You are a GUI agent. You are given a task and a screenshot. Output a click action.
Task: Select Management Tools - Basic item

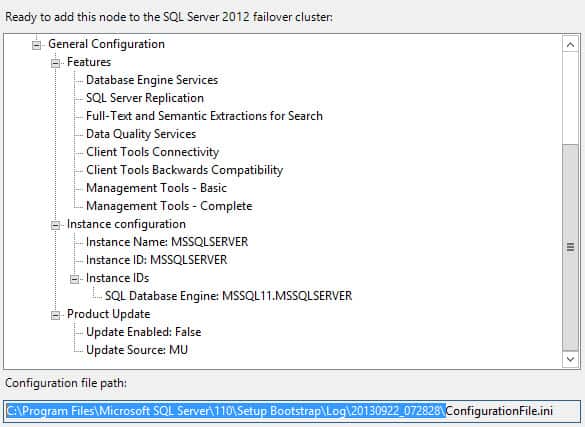(156, 188)
